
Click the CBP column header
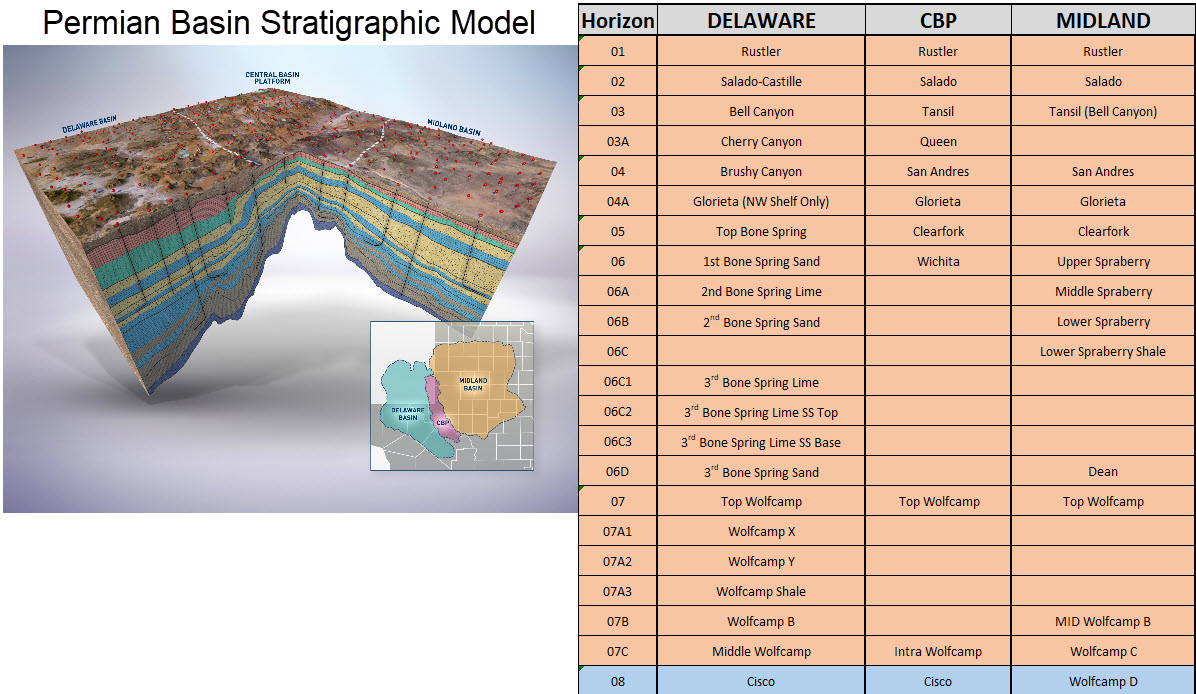[x=937, y=19]
